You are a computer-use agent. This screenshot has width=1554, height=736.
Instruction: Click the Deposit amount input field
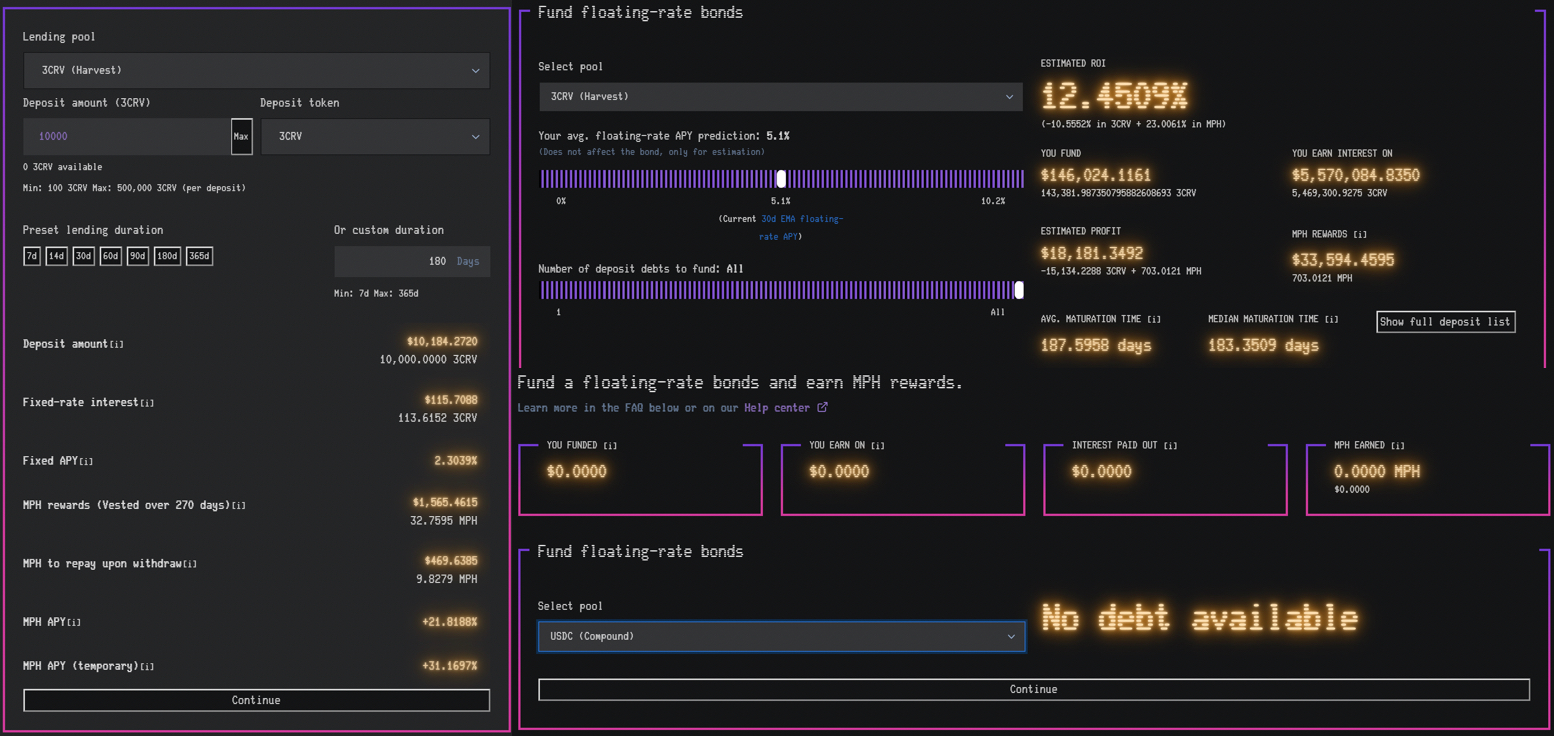(127, 136)
